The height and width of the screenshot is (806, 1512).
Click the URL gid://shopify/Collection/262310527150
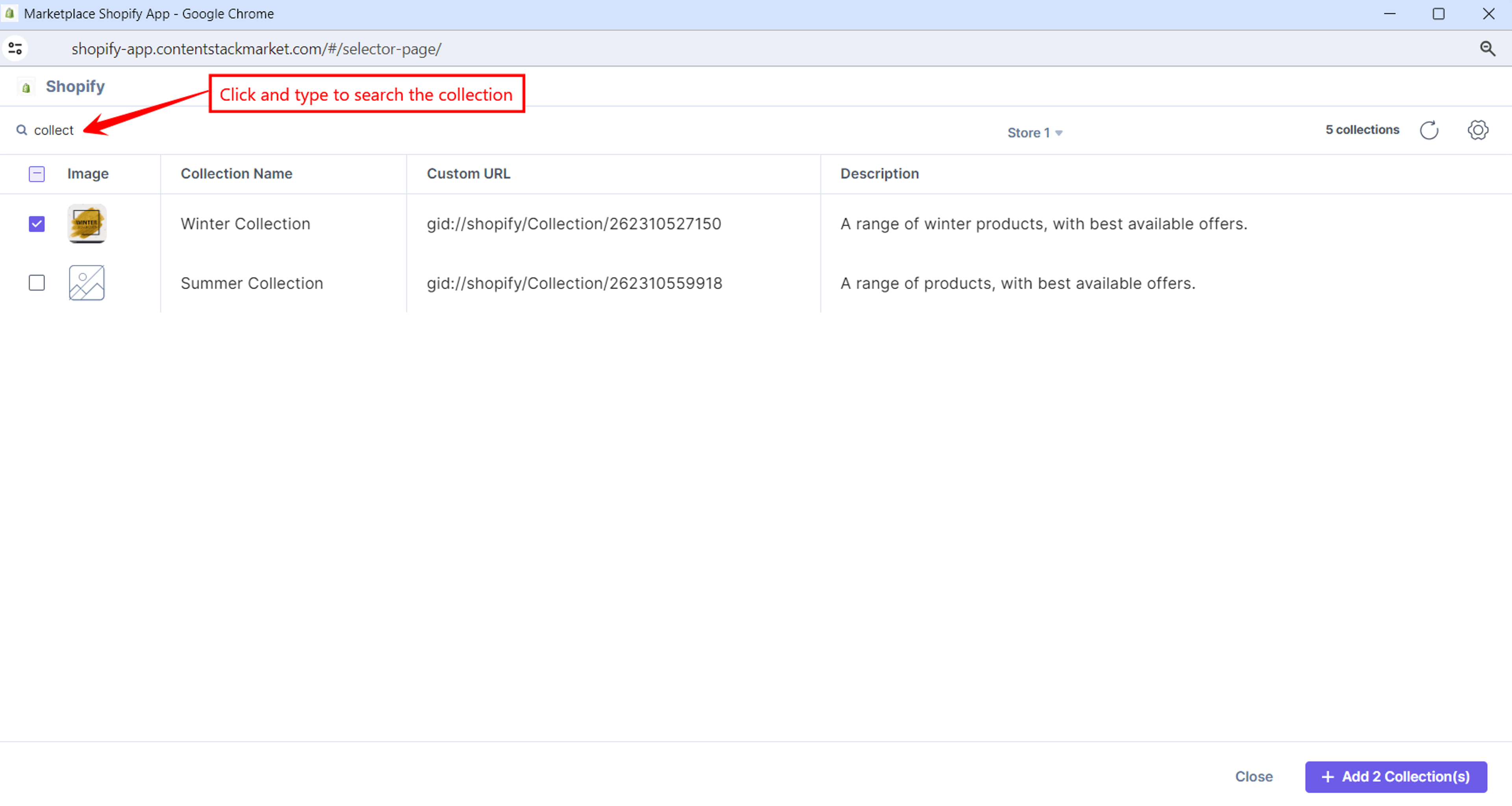tap(573, 224)
